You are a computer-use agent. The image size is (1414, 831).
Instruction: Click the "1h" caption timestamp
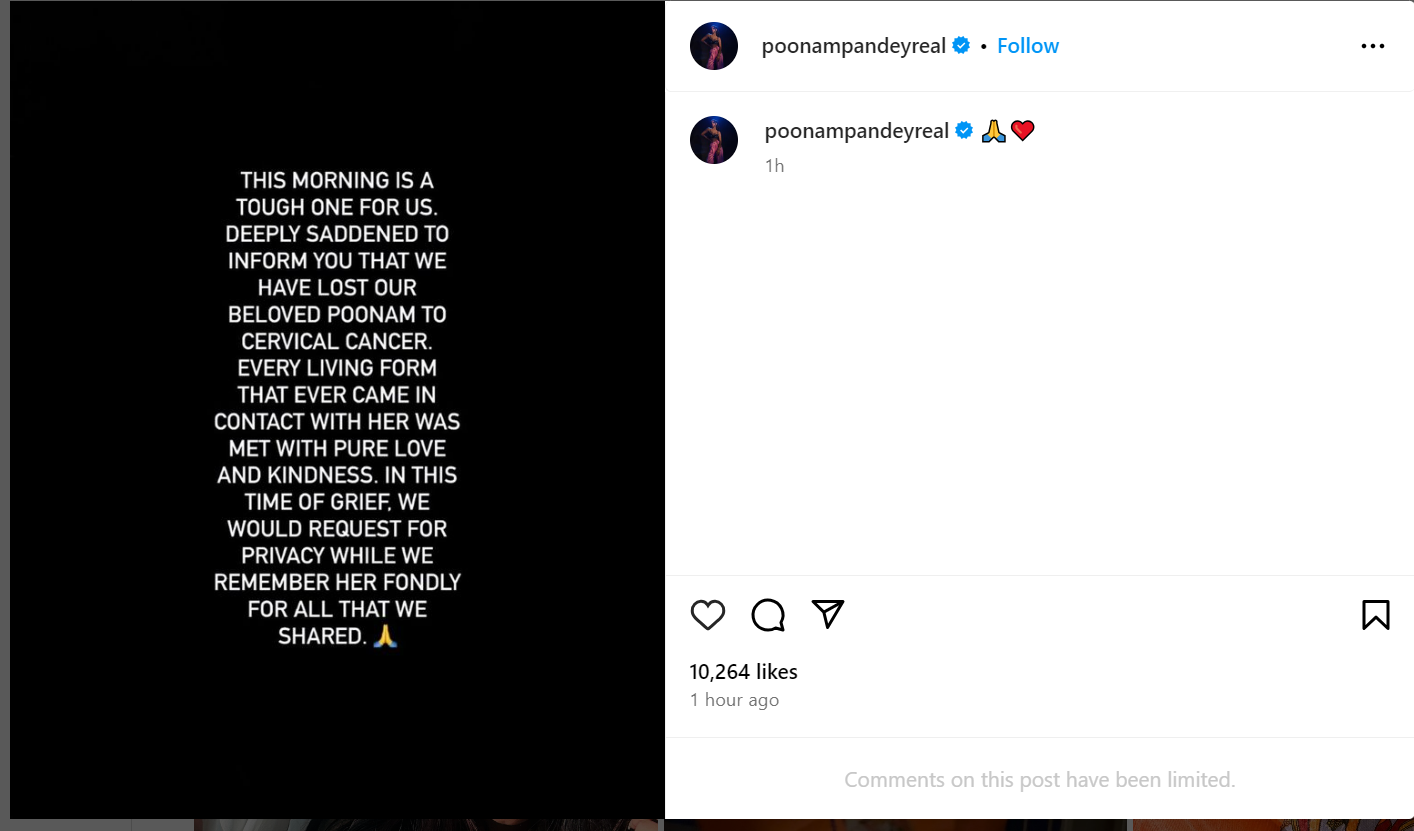coord(774,166)
